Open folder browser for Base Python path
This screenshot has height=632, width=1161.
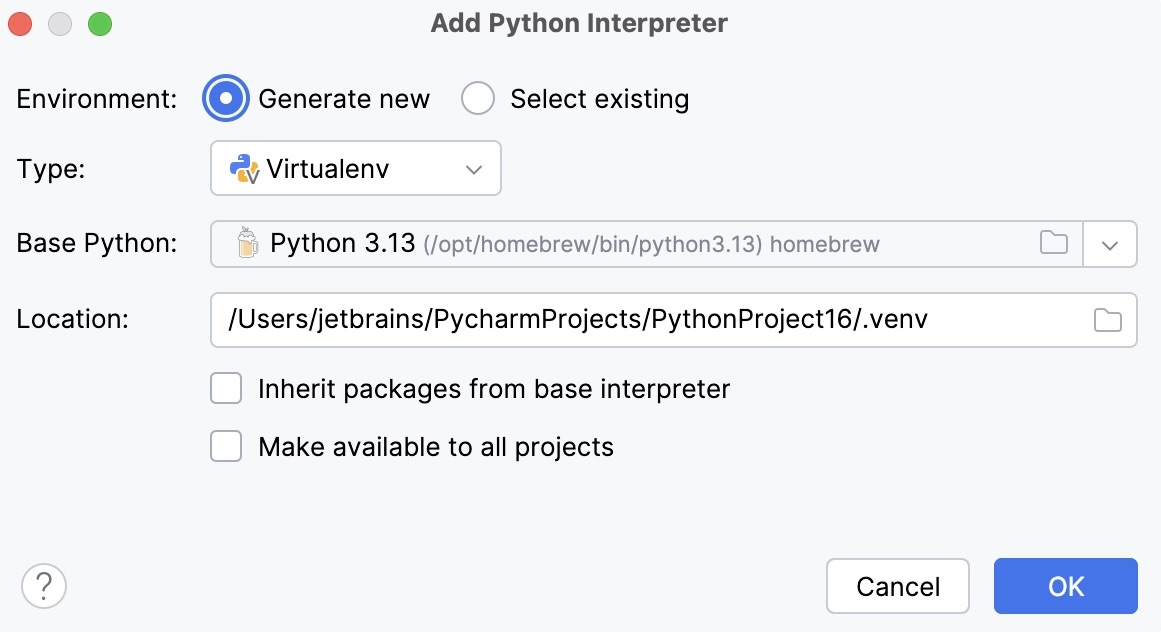pos(1053,243)
